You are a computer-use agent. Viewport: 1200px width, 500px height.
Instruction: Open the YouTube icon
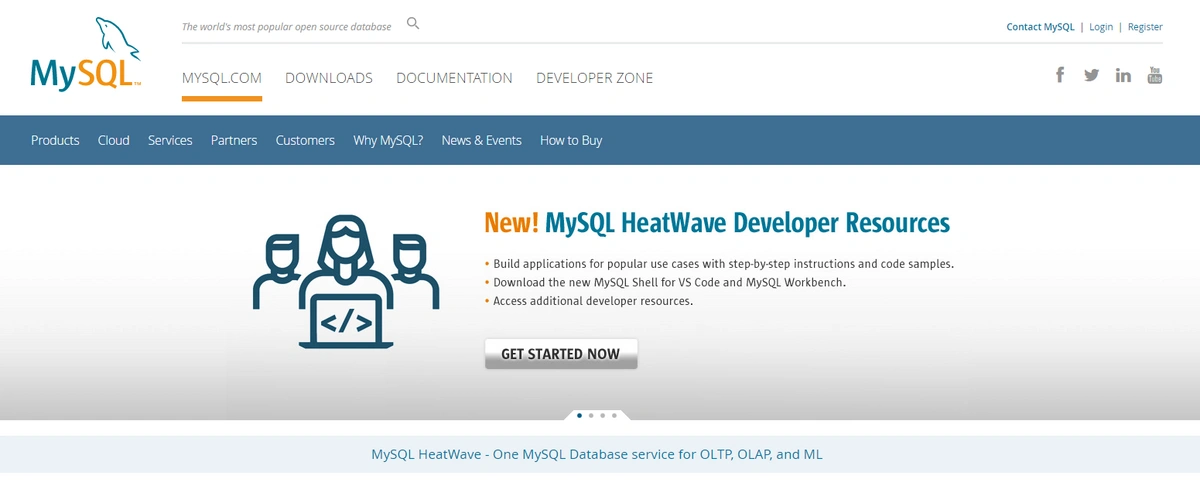pos(1155,75)
